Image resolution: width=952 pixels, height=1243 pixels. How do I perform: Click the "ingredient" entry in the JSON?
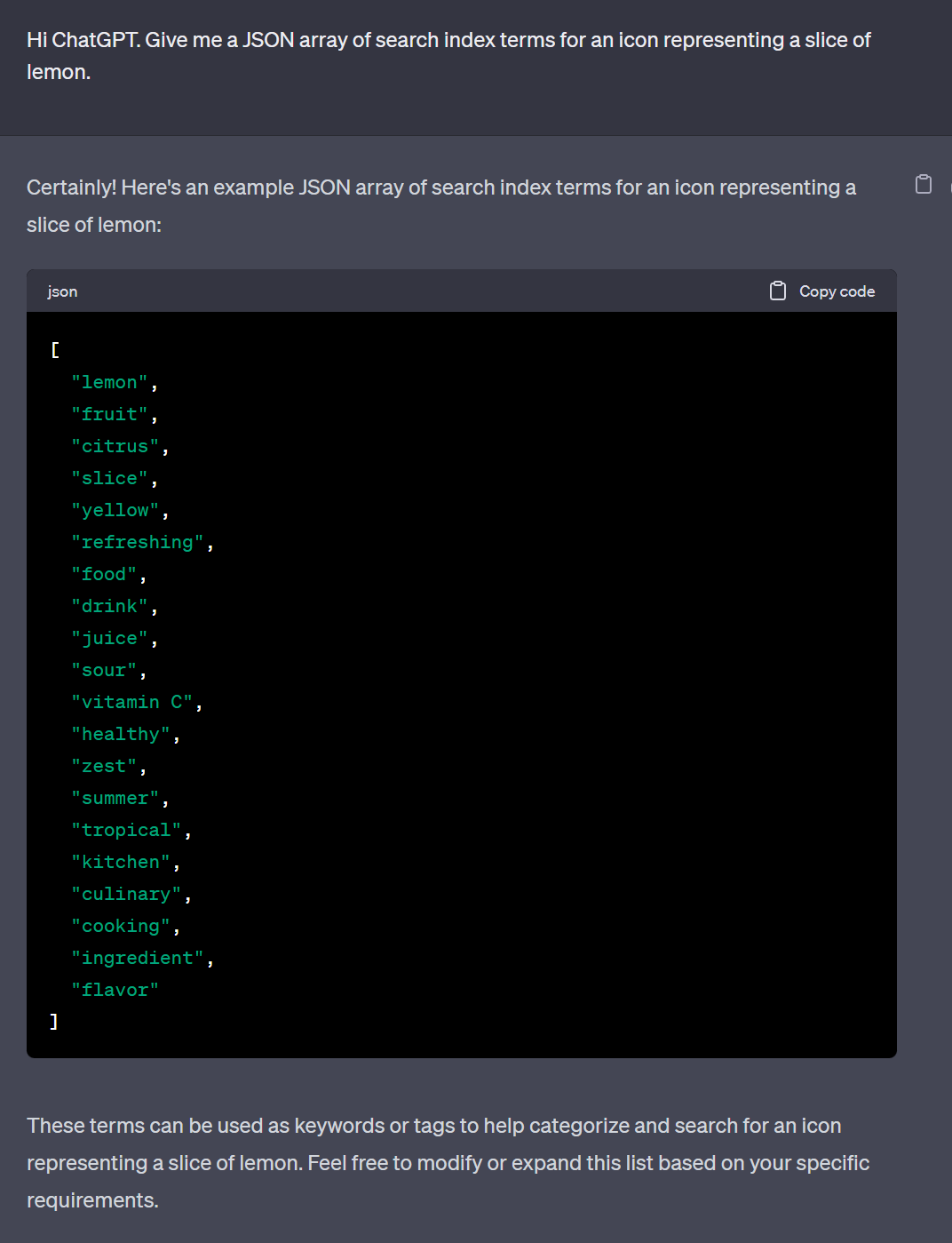[138, 957]
